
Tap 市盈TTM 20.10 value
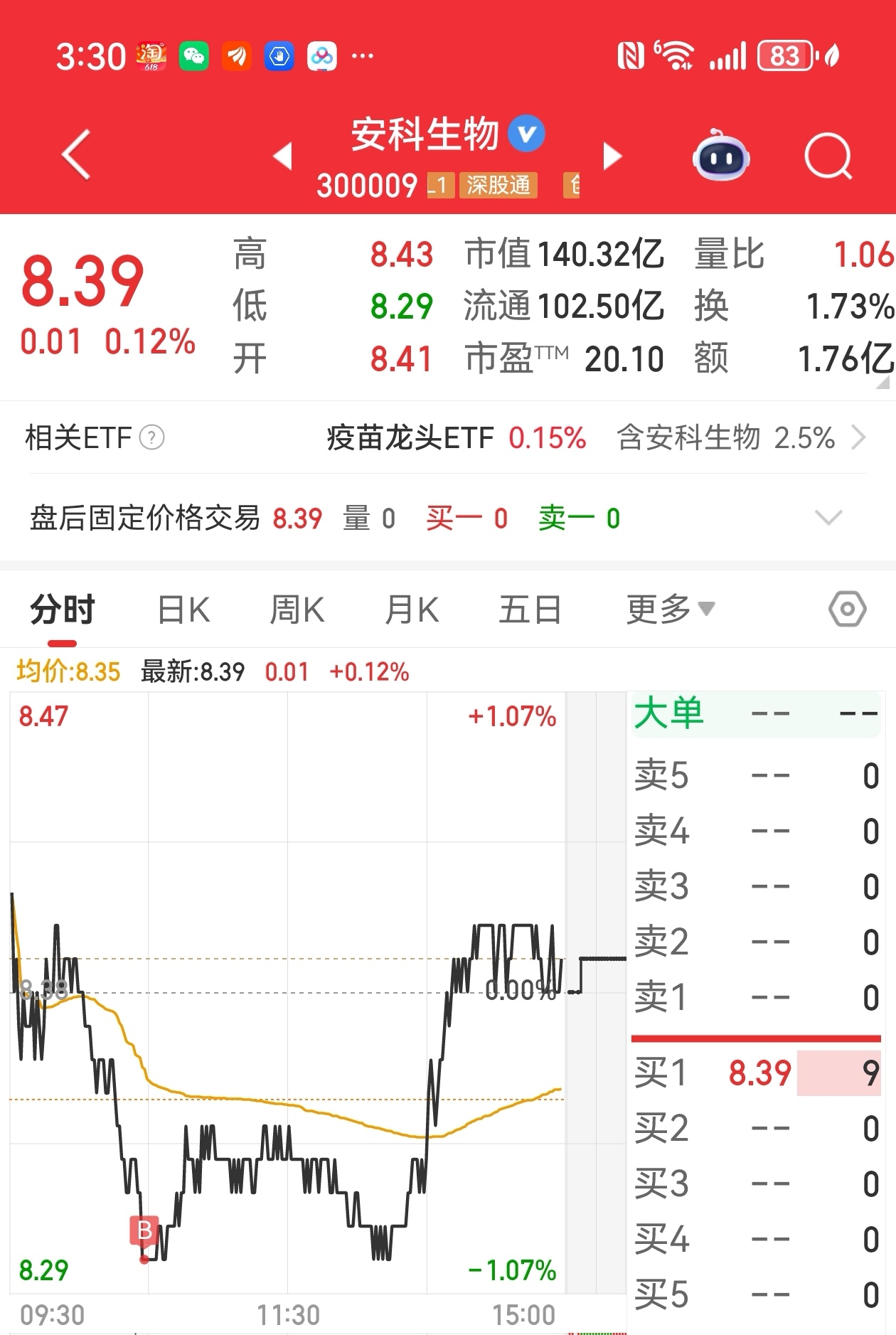pyautogui.click(x=564, y=358)
